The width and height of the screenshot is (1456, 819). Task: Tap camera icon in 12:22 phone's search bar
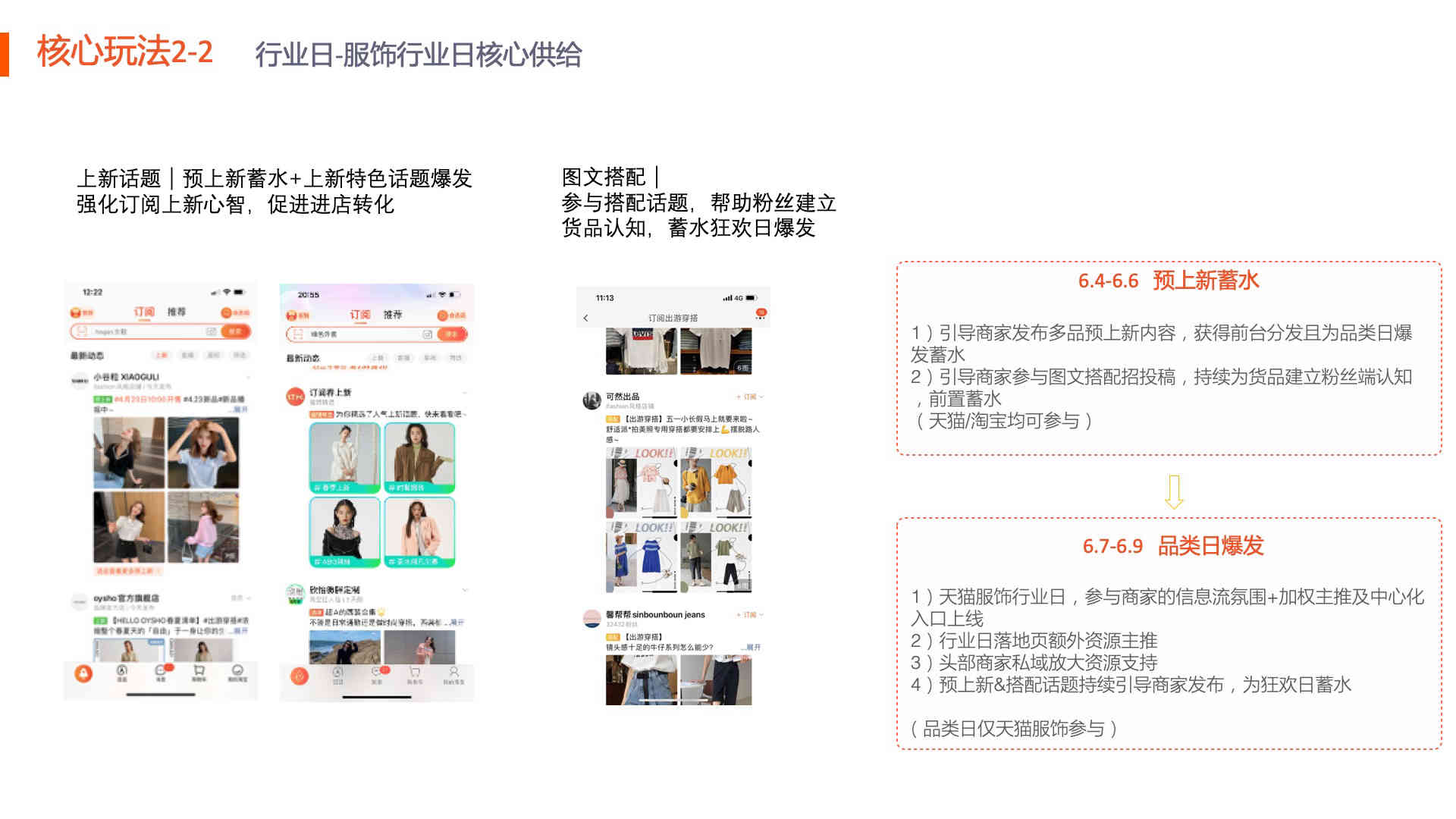(x=212, y=331)
